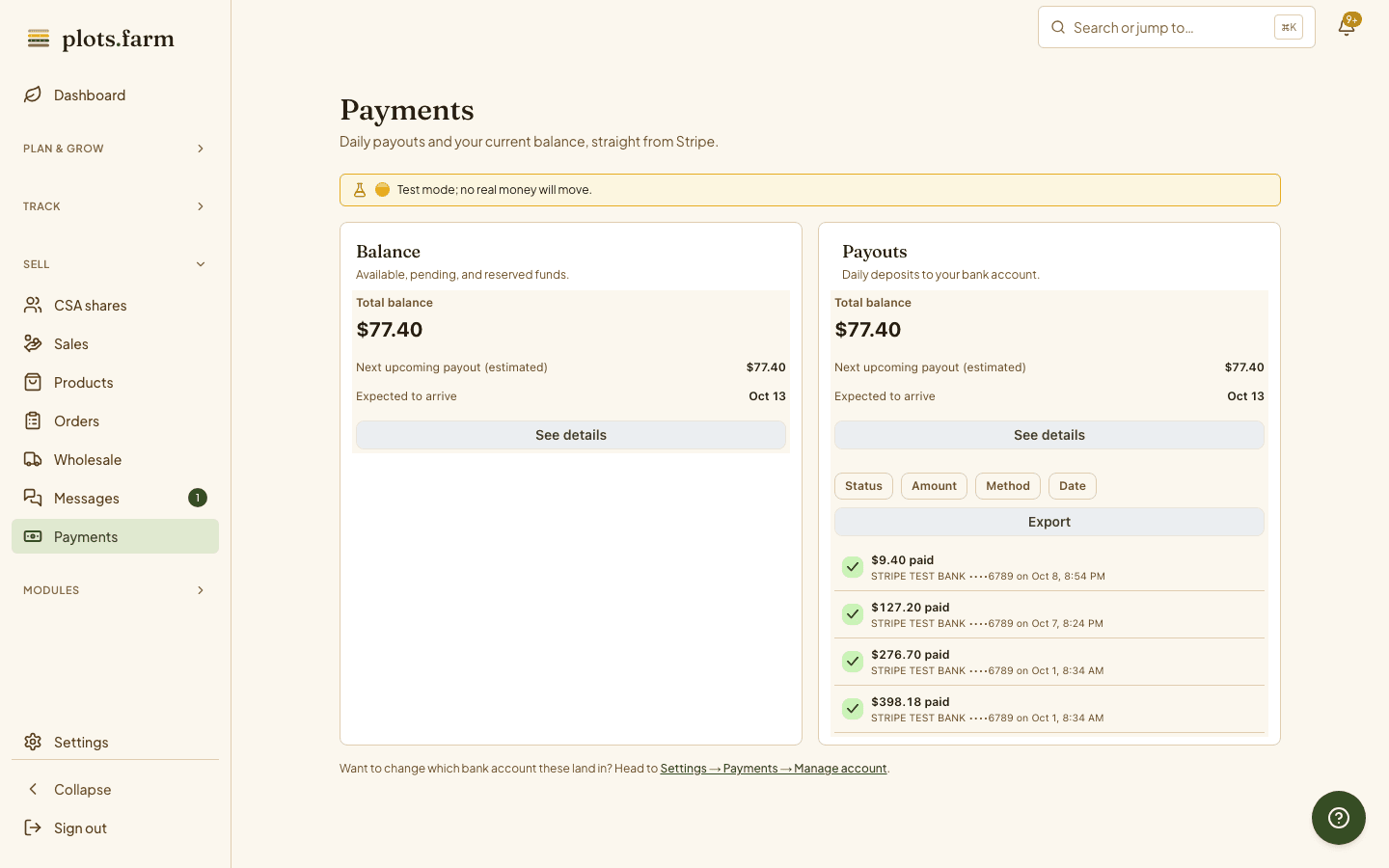Click the Sales hand-coins icon
The height and width of the screenshot is (868, 1389).
pos(33,343)
